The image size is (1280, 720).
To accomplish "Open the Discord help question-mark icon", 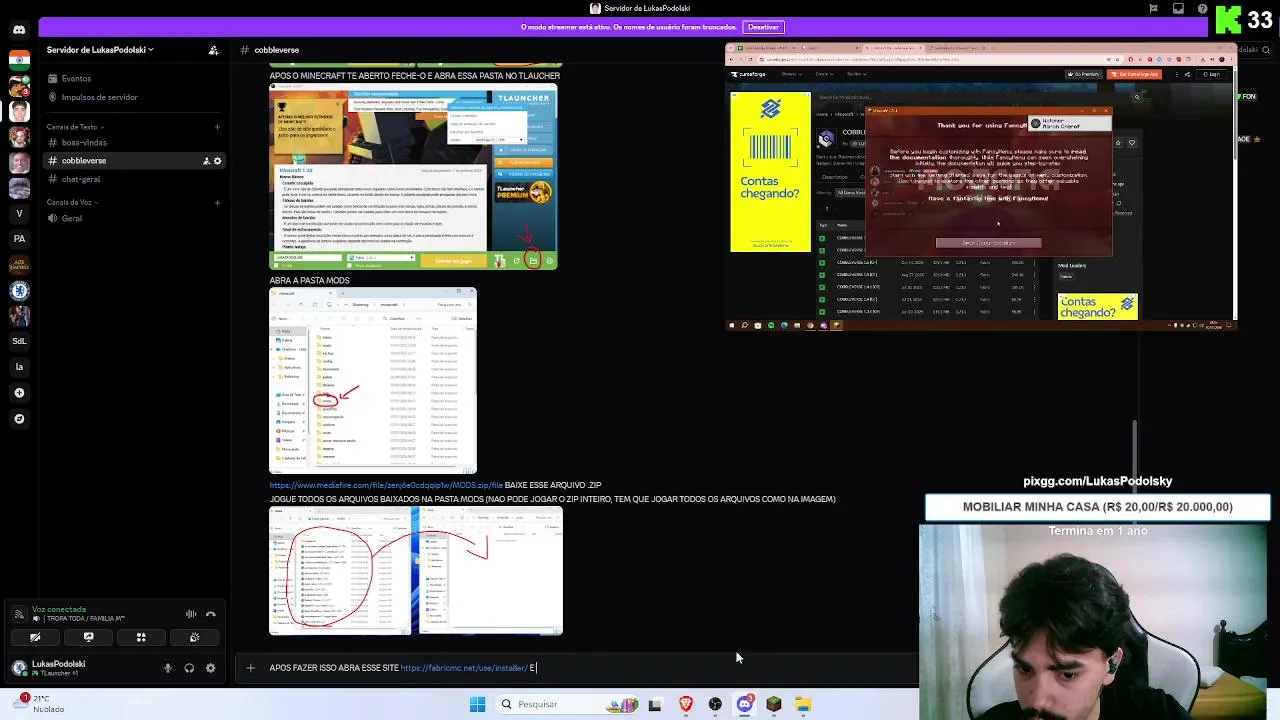I will point(1203,8).
